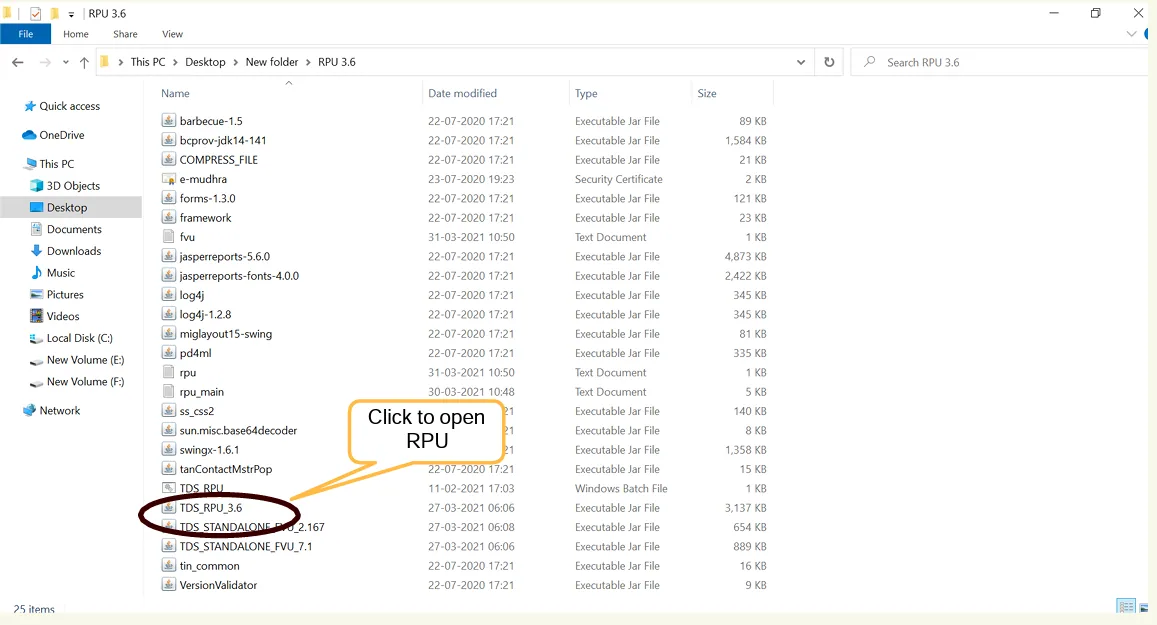The image size is (1157, 625).
Task: Select the e-mudhra security certificate icon
Action: (168, 179)
